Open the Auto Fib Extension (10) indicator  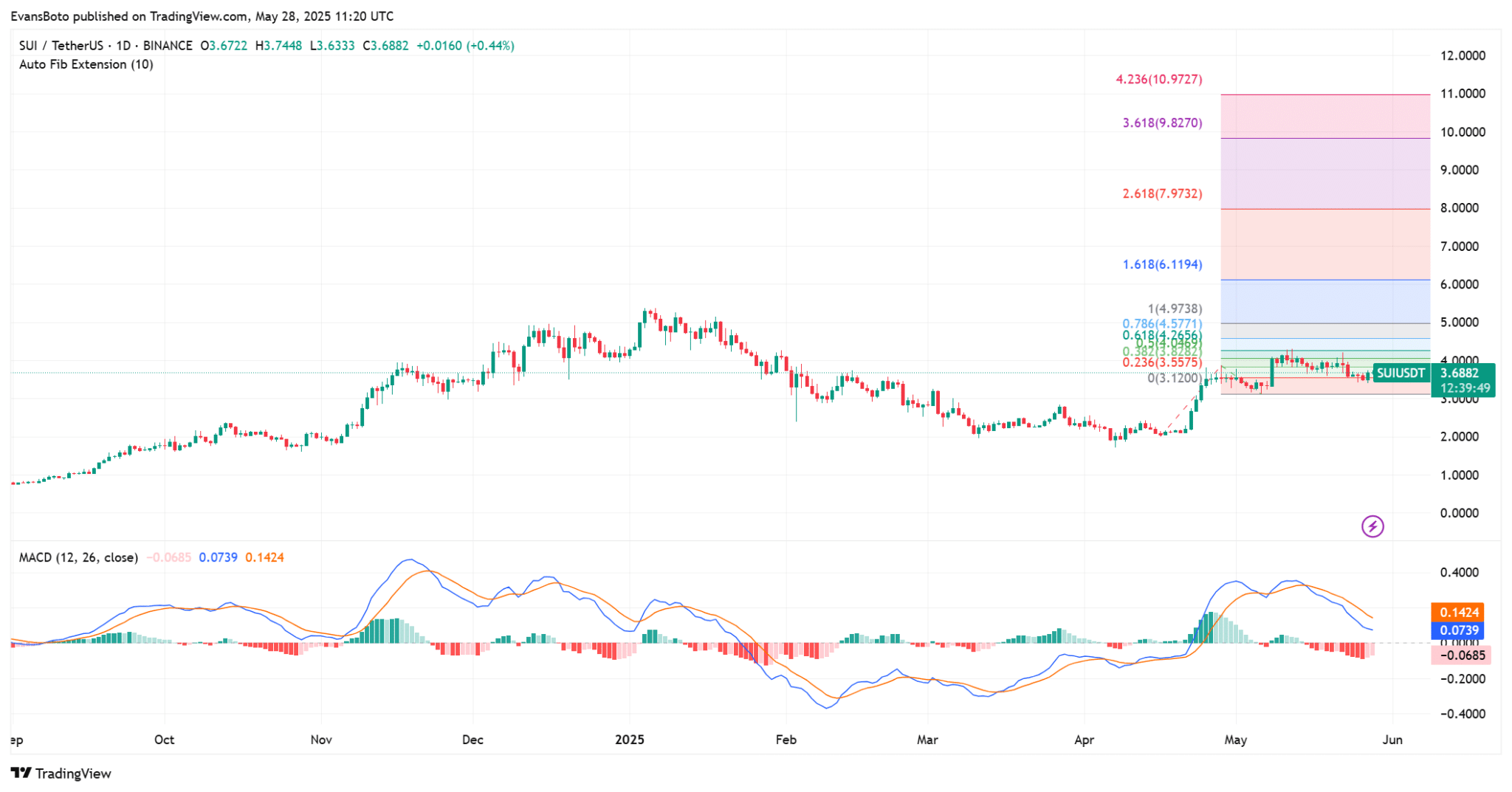pyautogui.click(x=86, y=64)
